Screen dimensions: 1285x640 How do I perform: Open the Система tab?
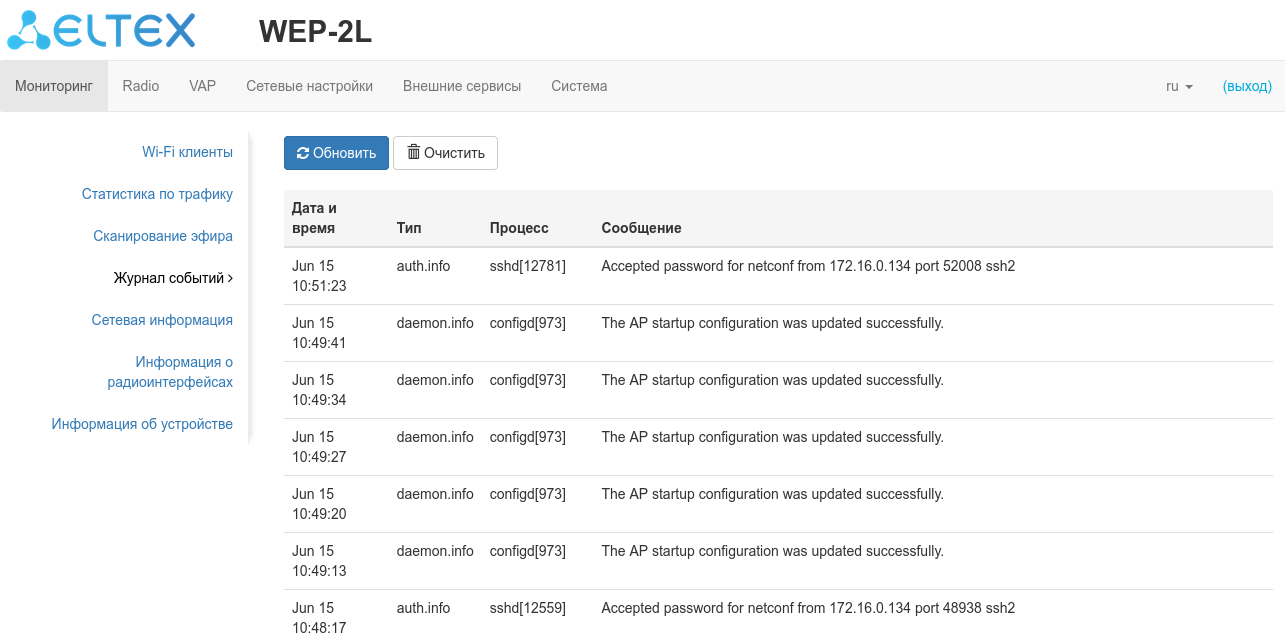tap(579, 86)
